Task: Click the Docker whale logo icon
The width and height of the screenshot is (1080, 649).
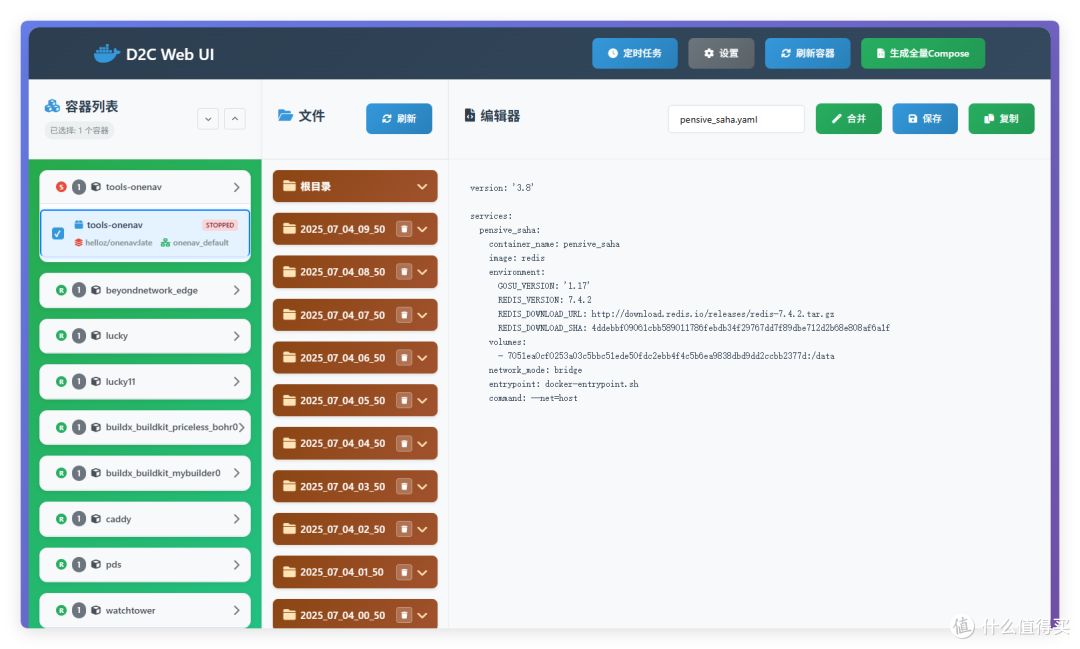Action: pos(107,54)
